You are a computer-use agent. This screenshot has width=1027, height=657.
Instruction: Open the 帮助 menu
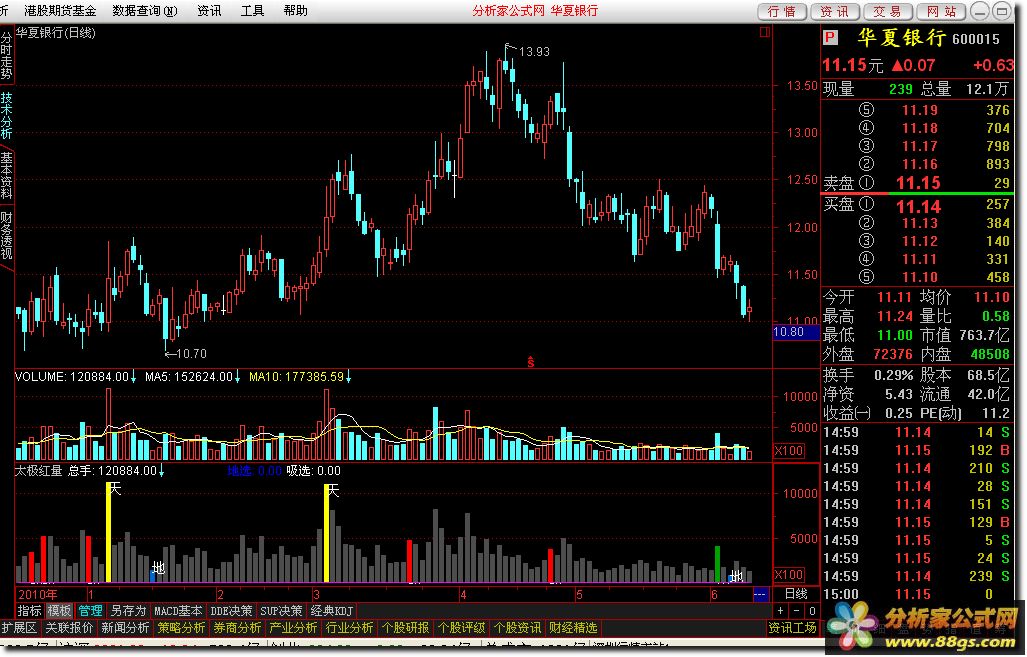295,10
